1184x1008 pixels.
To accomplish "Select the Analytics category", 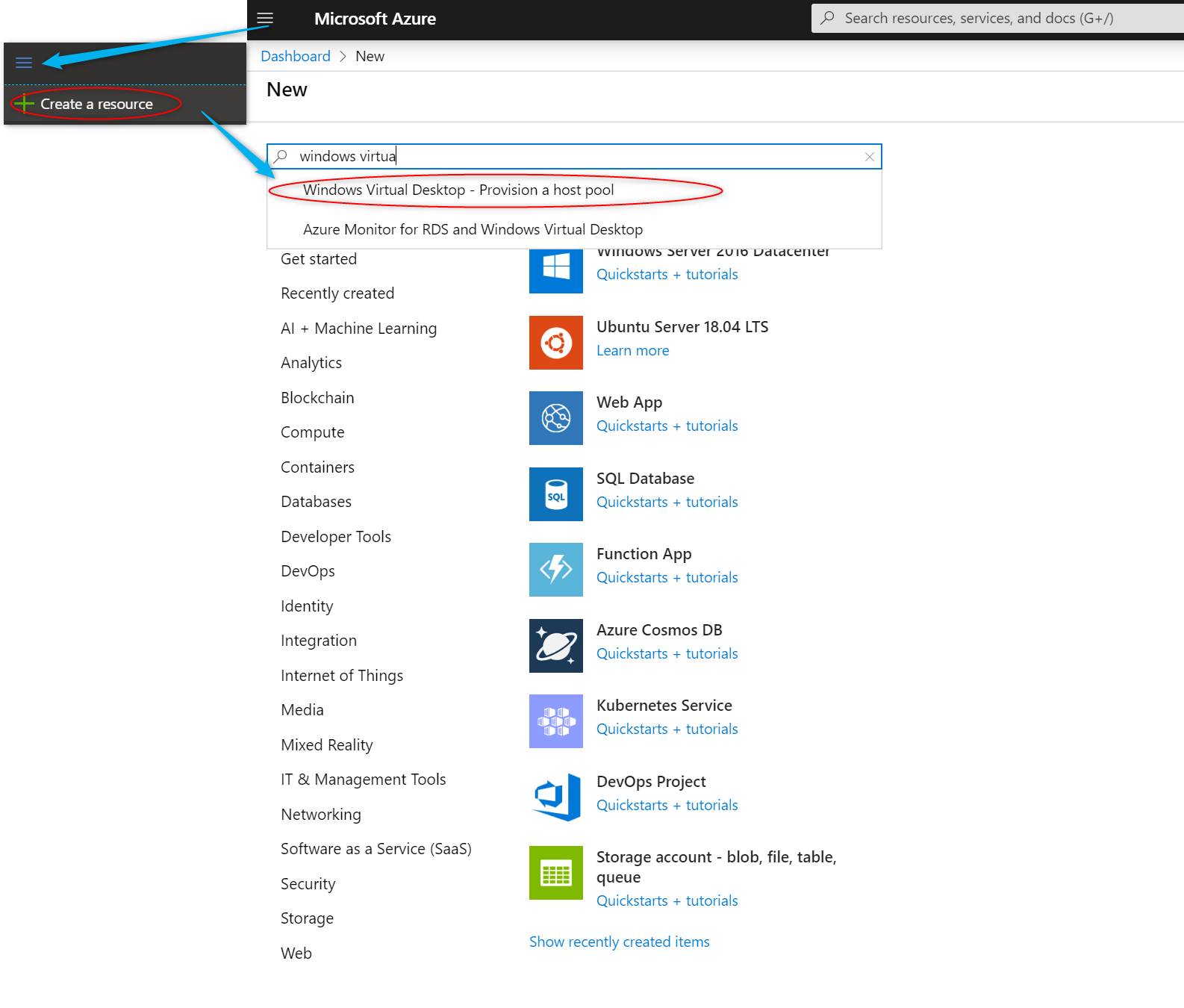I will click(x=311, y=363).
